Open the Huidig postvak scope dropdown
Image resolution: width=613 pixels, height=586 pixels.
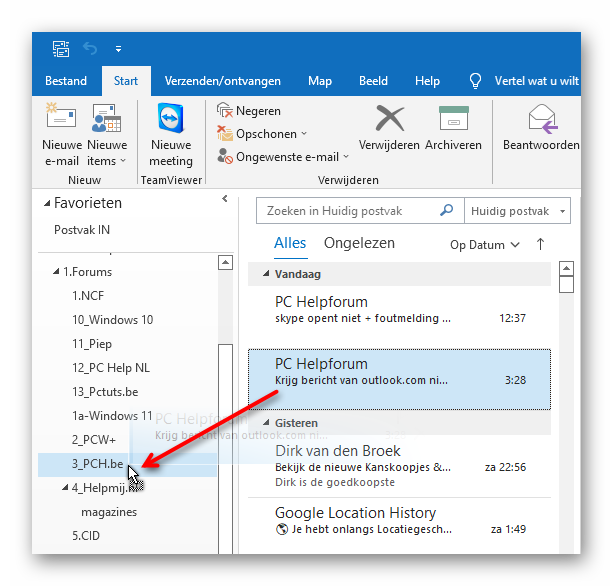pos(516,211)
